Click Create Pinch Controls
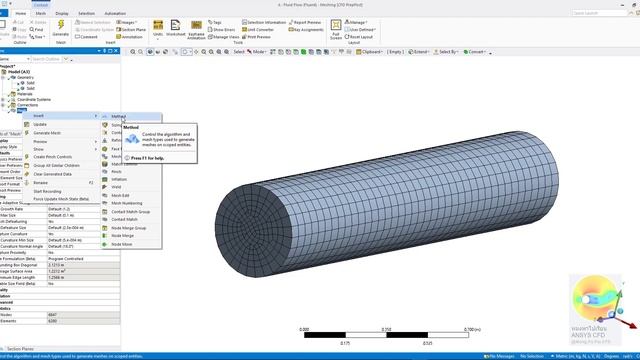 [x=60, y=157]
